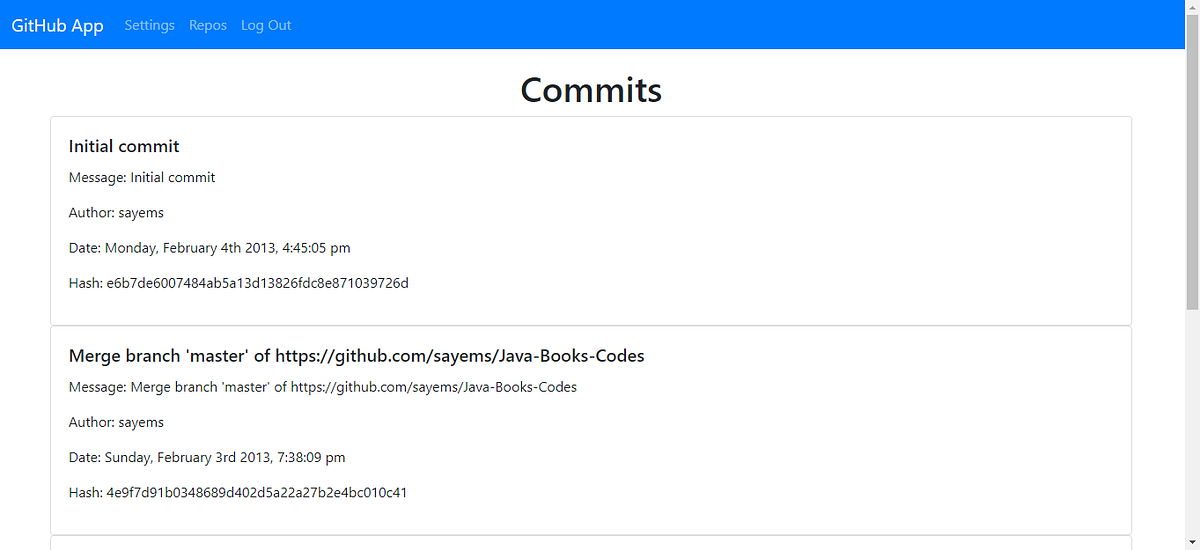Click the scrollbar down arrow

pyautogui.click(x=1192, y=541)
